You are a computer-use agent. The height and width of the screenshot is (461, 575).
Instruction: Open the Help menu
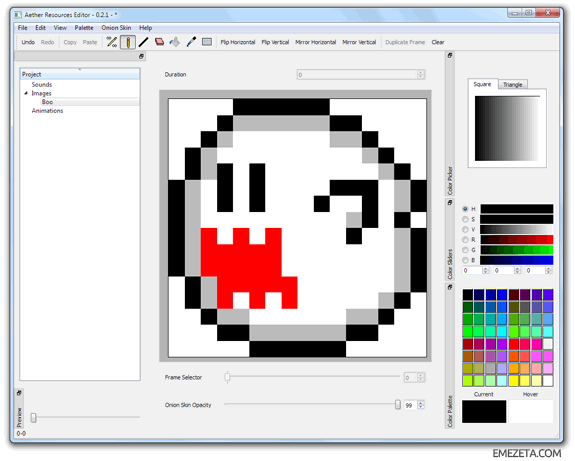(146, 28)
